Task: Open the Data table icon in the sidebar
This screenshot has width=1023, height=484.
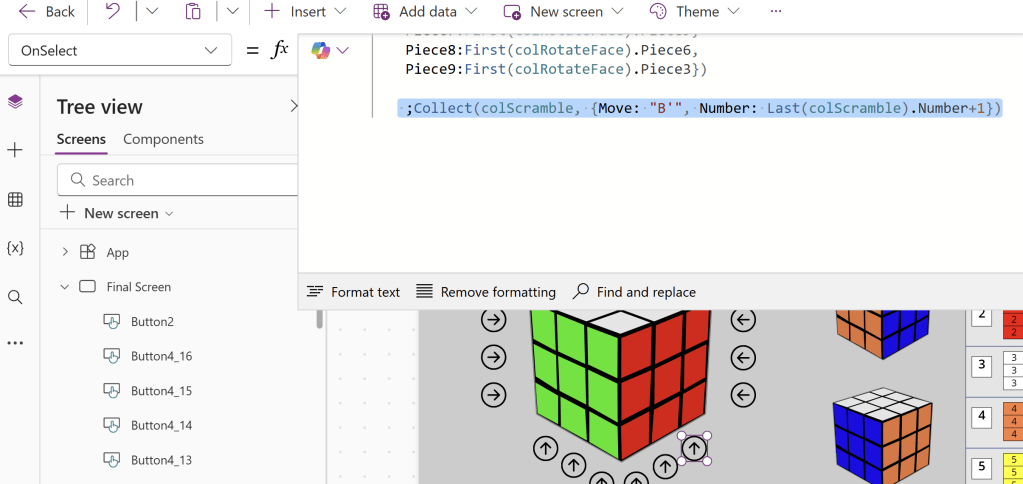Action: (15, 200)
